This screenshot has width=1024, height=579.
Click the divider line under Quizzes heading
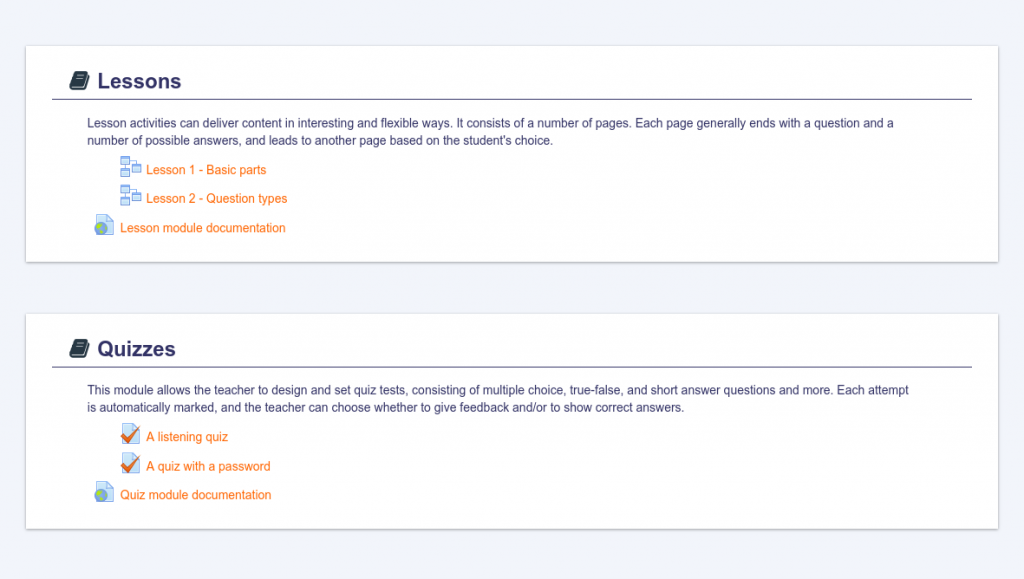(x=512, y=367)
